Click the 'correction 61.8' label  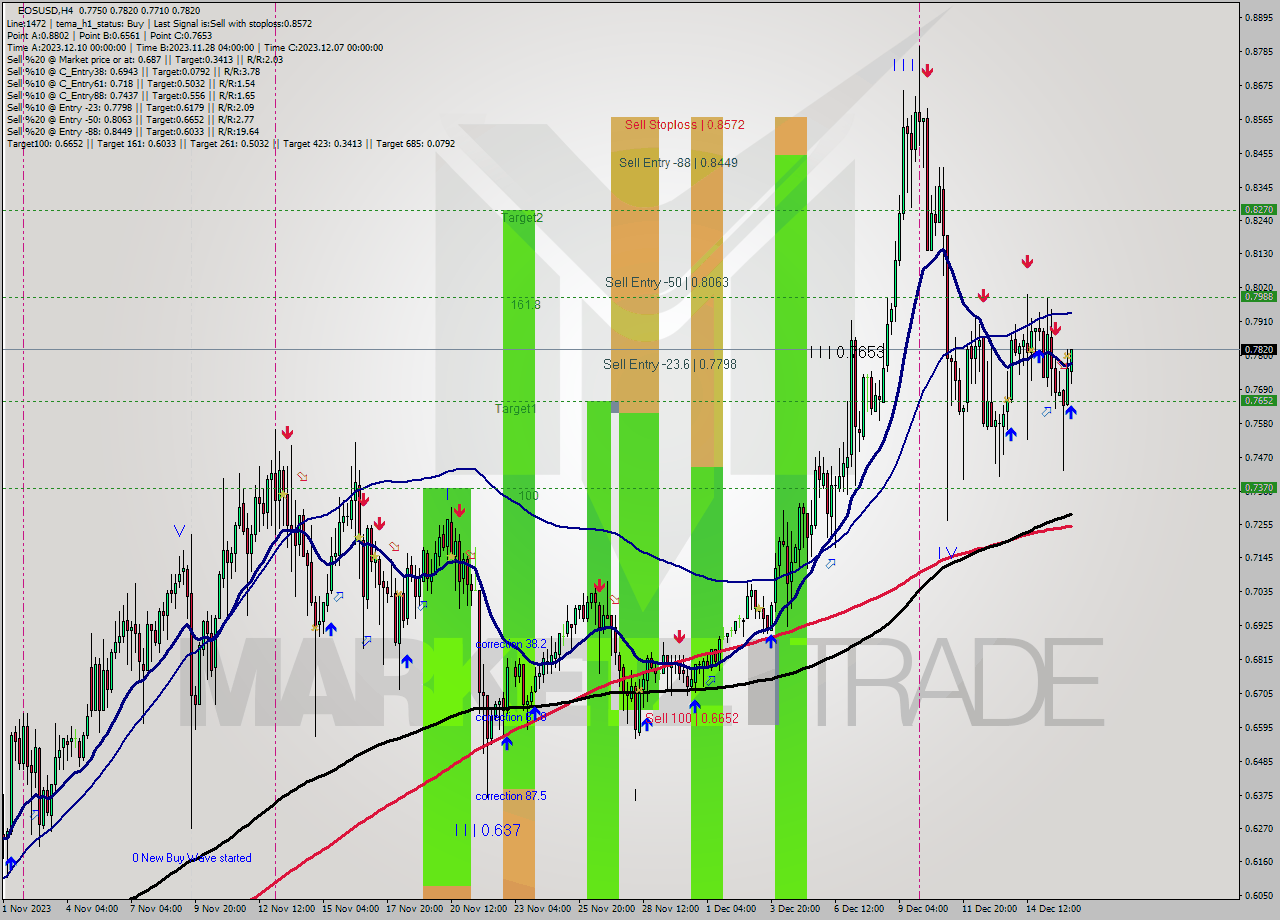(x=511, y=717)
